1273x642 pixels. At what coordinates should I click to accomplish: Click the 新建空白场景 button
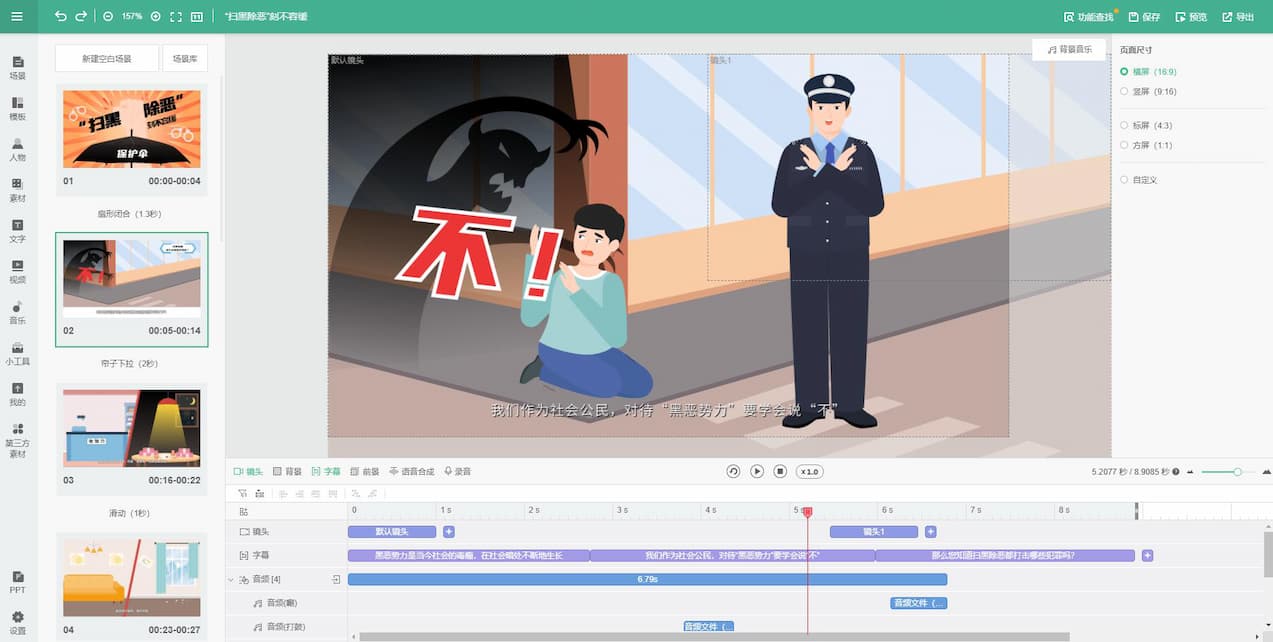(106, 59)
